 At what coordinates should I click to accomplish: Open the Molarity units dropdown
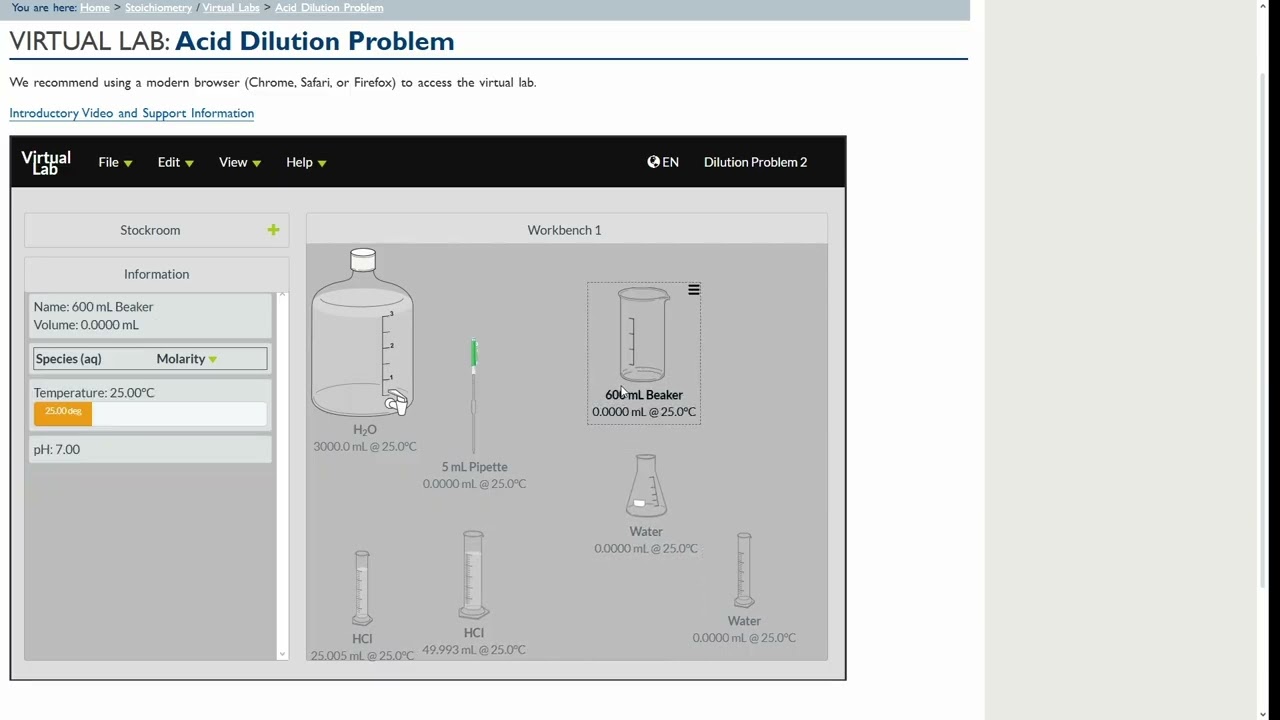coord(187,359)
